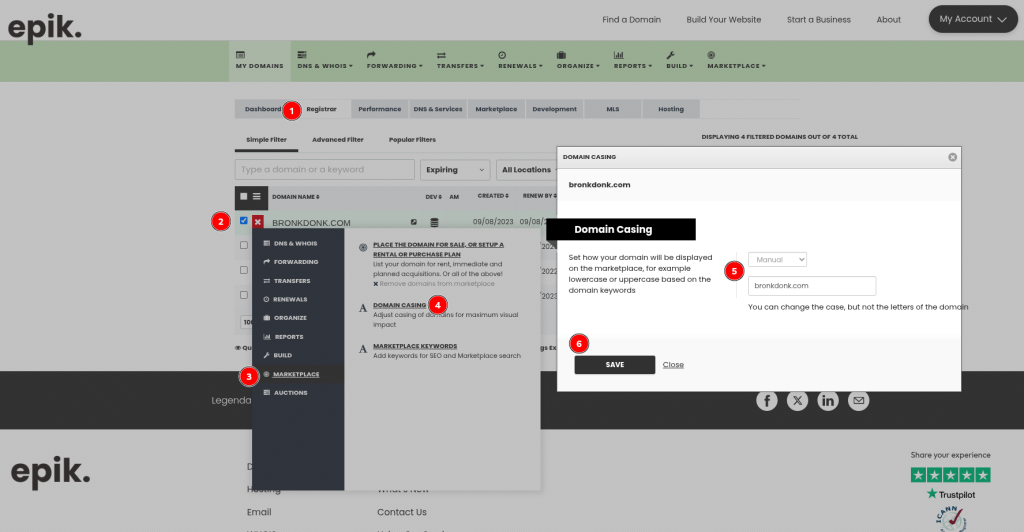Click the epik logo at top left

(44, 27)
